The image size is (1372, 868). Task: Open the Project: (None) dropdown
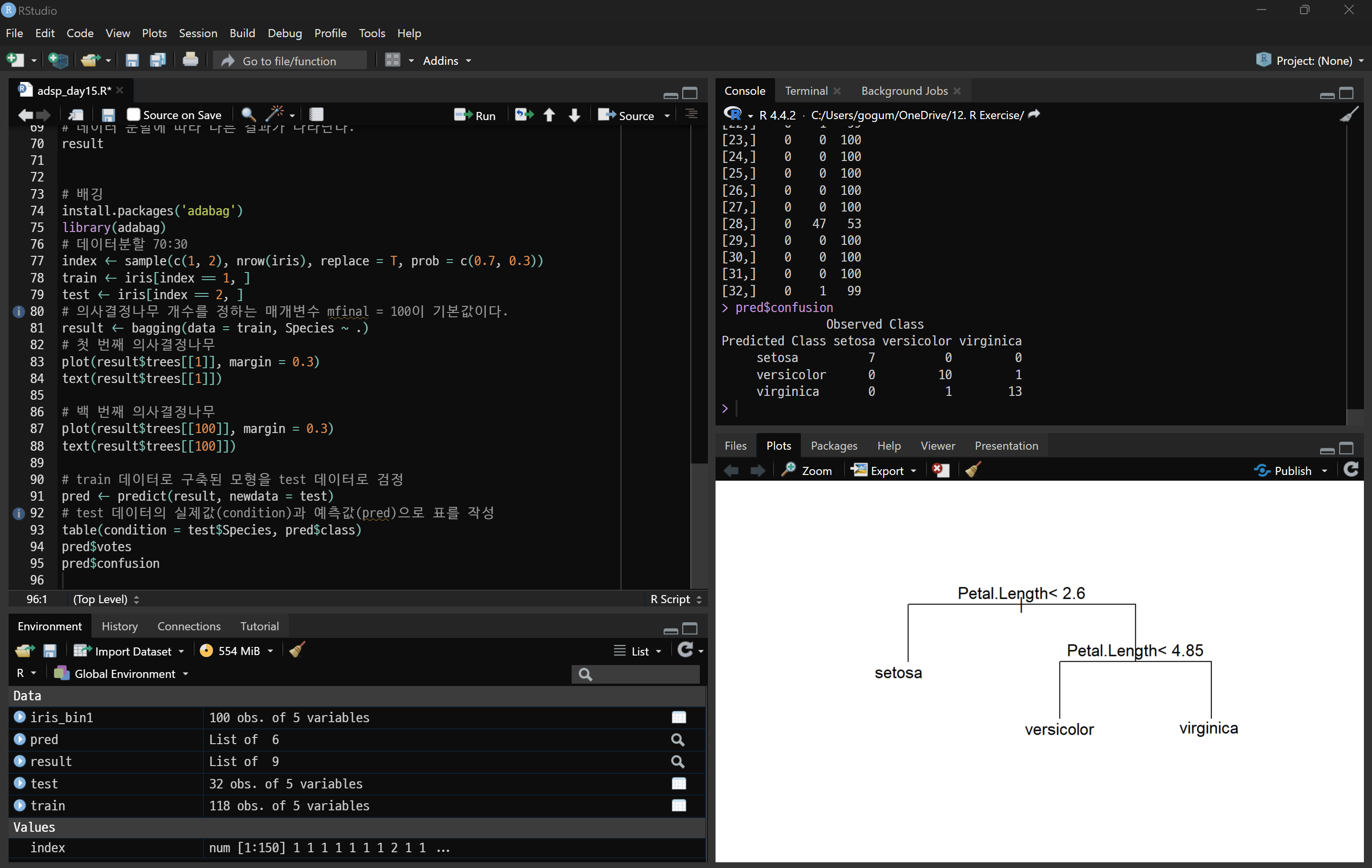1309,61
